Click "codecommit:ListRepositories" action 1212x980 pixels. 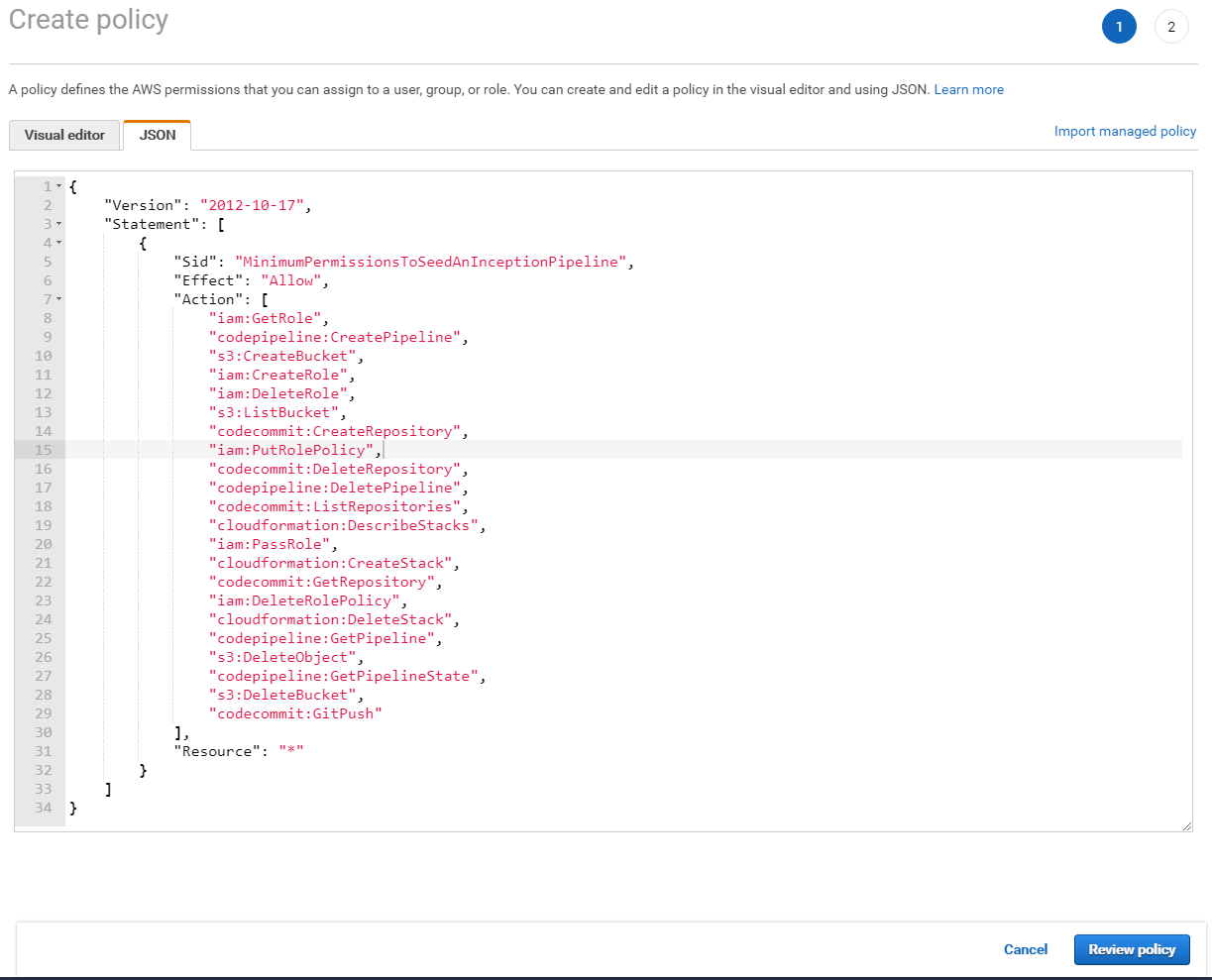334,506
